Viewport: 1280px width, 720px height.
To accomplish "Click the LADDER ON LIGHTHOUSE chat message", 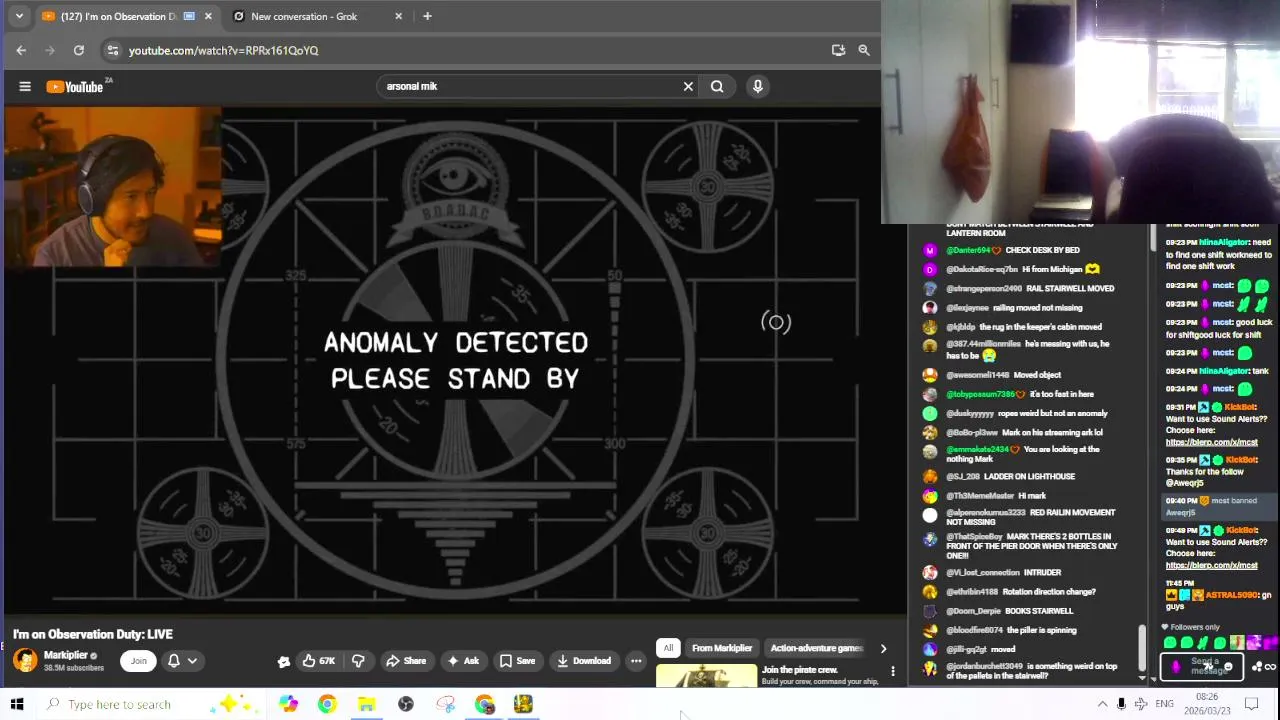I will pyautogui.click(x=1030, y=477).
